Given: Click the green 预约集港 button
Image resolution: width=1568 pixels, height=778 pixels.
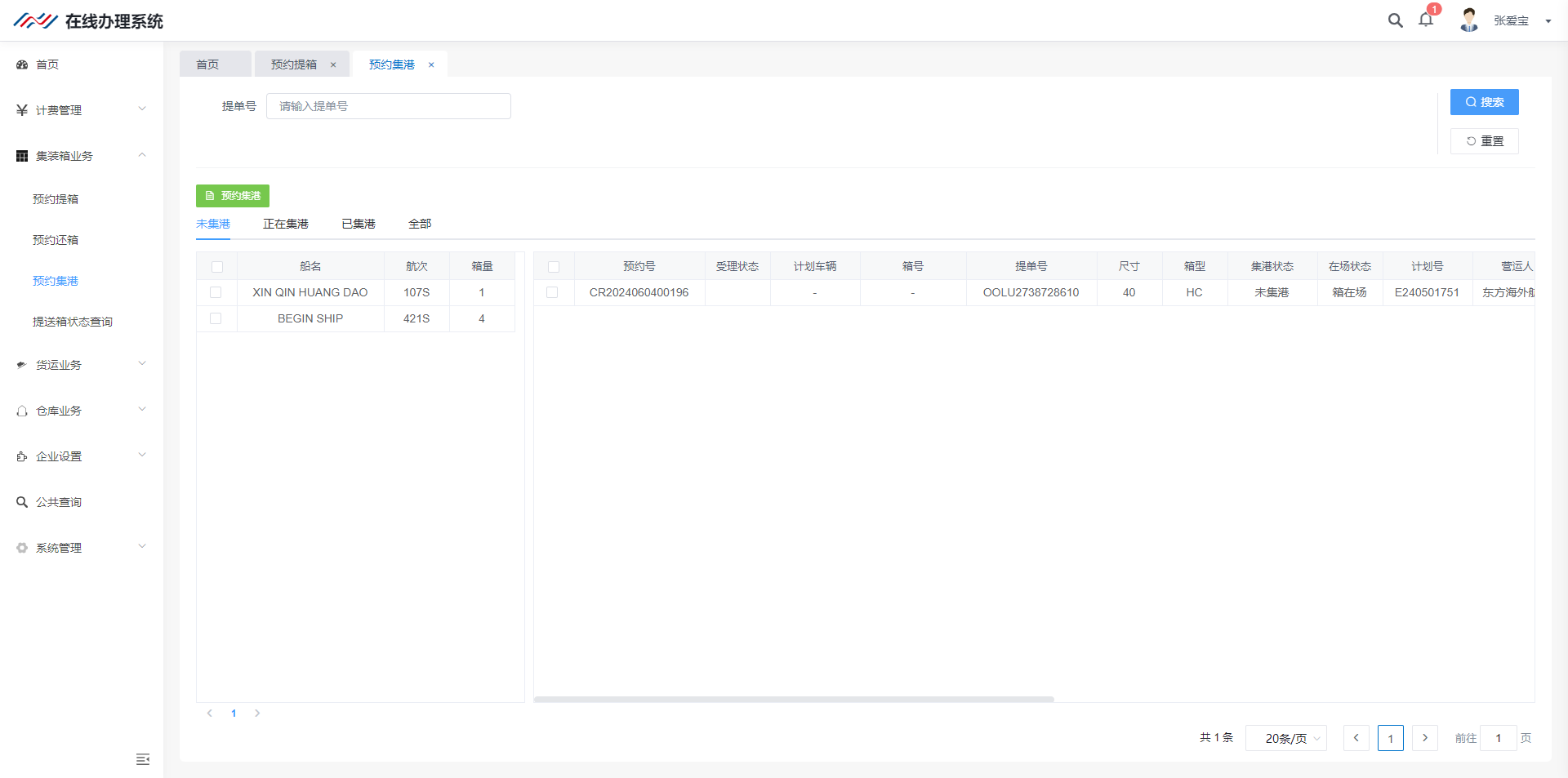Looking at the screenshot, I should [x=233, y=196].
